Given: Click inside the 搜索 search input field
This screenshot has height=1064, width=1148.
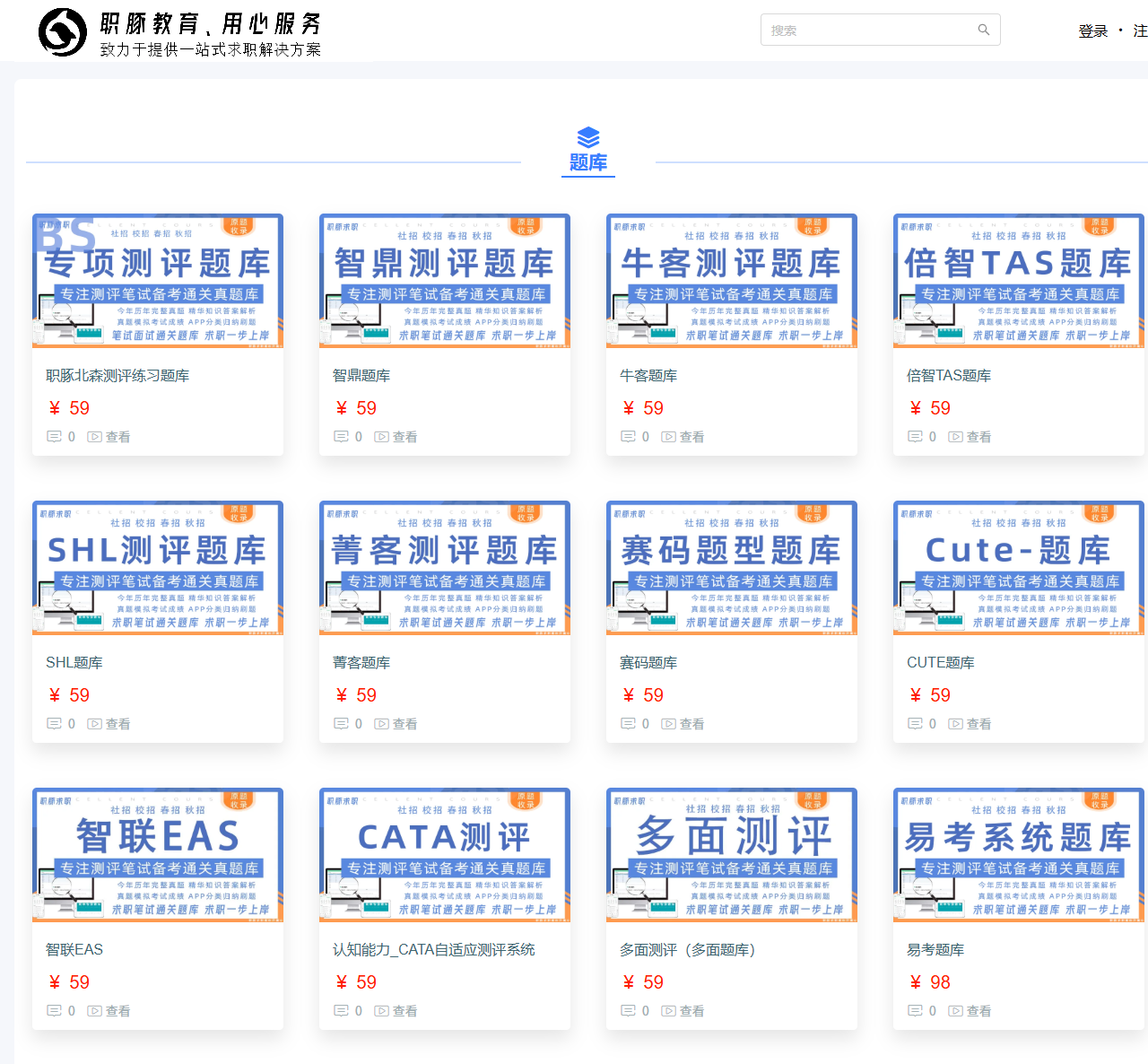Looking at the screenshot, I should point(861,30).
